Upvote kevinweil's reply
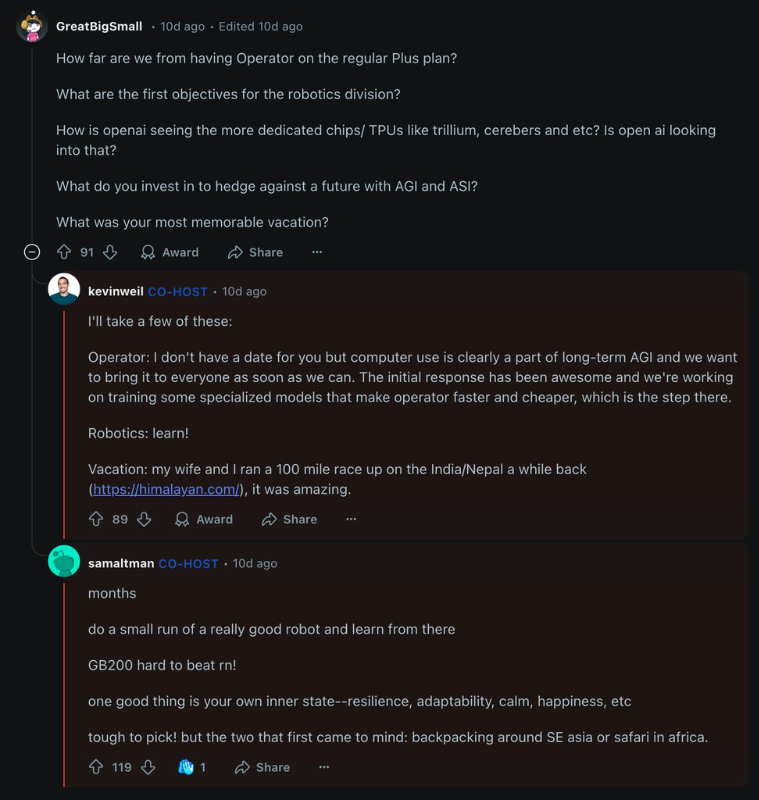Screen dimensions: 759x800 pos(96,519)
